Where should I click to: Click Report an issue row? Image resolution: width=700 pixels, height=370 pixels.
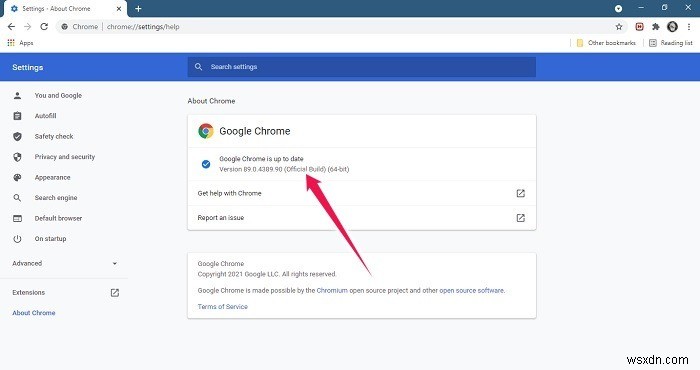pyautogui.click(x=362, y=218)
